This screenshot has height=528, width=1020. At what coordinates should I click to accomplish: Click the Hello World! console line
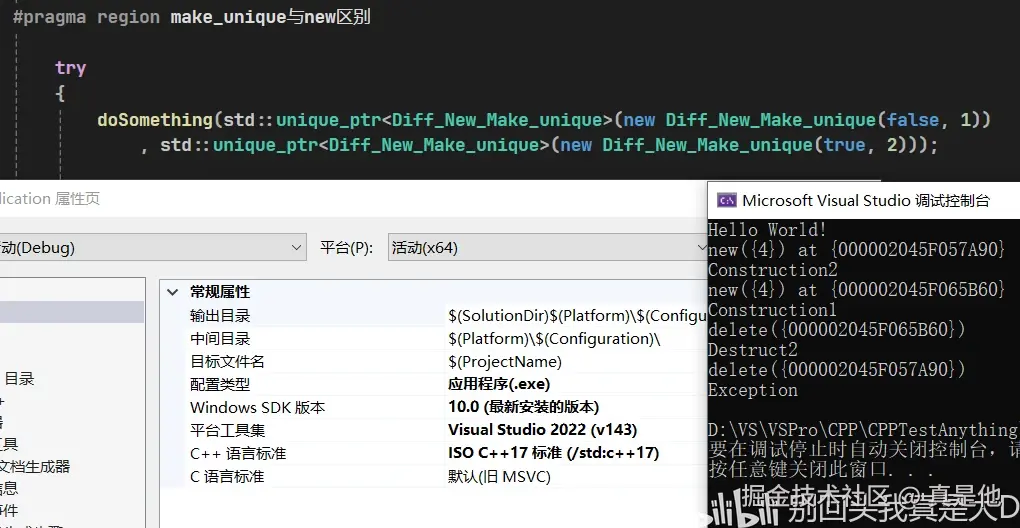[x=767, y=230]
